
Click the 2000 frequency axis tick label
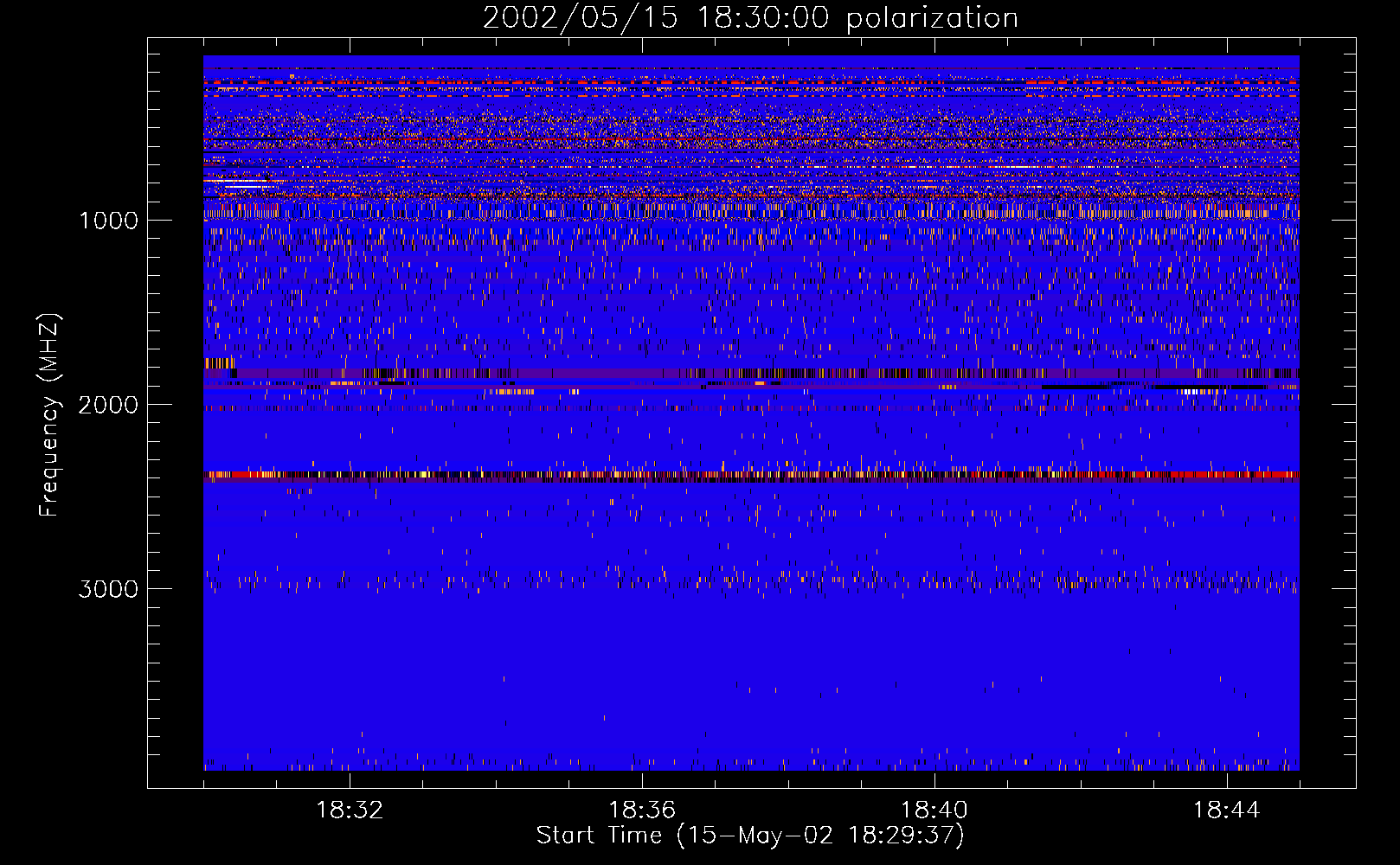108,405
